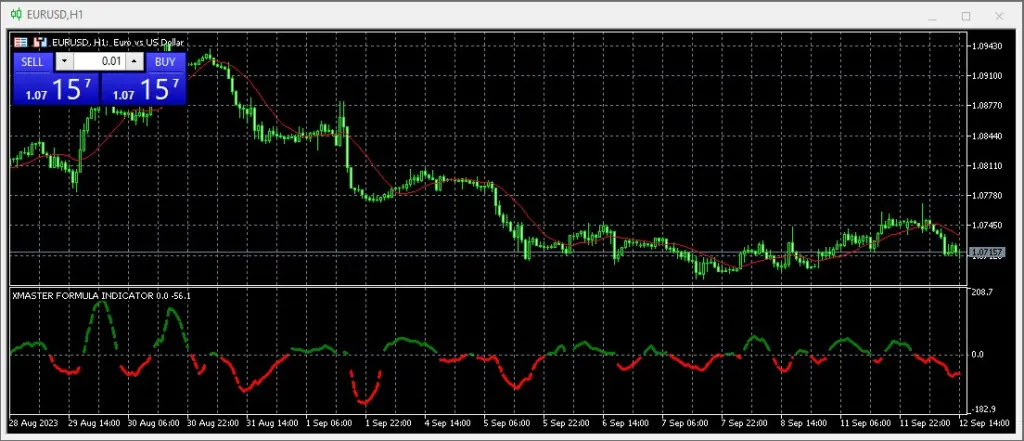Click the '8 Sep 14:00' time label
Screen dimensions: 1024x441
click(805, 423)
